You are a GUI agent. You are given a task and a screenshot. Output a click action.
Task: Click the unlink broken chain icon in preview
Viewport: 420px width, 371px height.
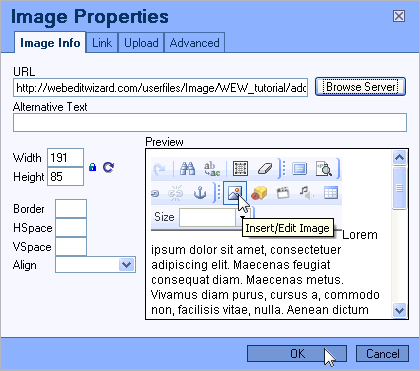(x=175, y=193)
